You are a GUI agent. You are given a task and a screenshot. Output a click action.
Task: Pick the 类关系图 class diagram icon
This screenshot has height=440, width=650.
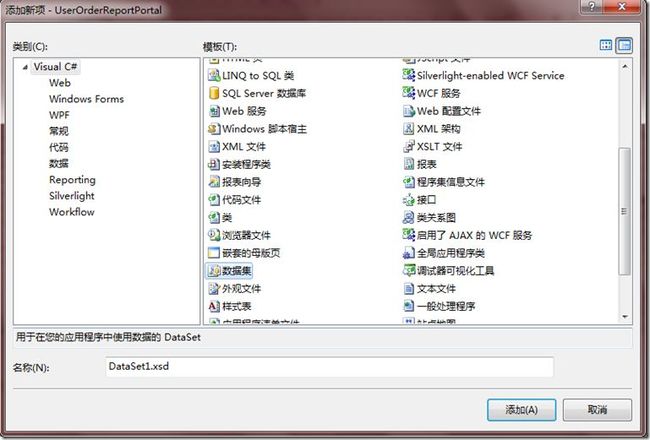409,217
